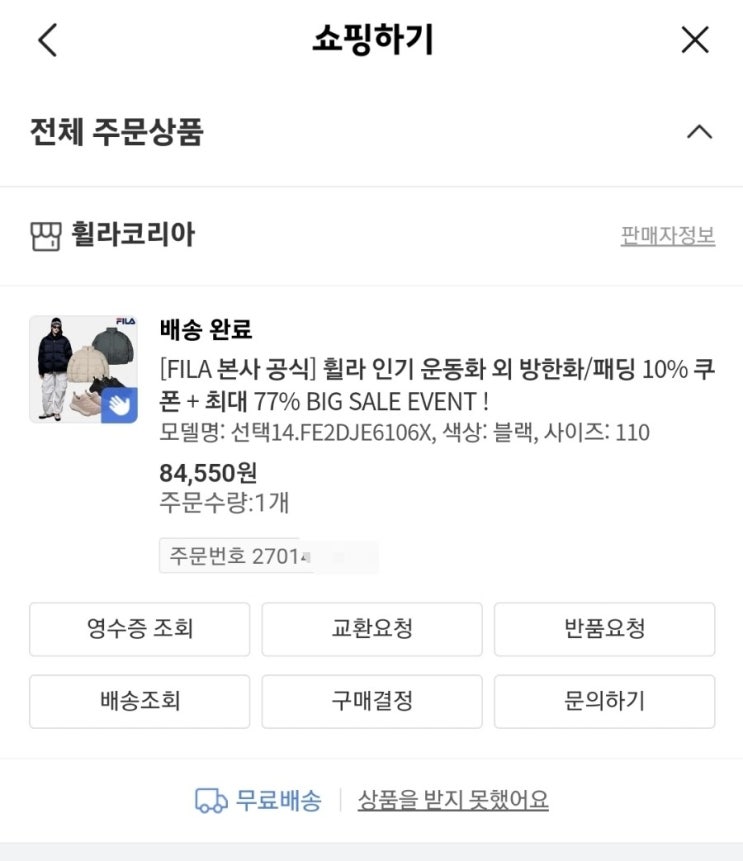Open the 판매자정보 link
743x861 pixels.
pyautogui.click(x=667, y=236)
